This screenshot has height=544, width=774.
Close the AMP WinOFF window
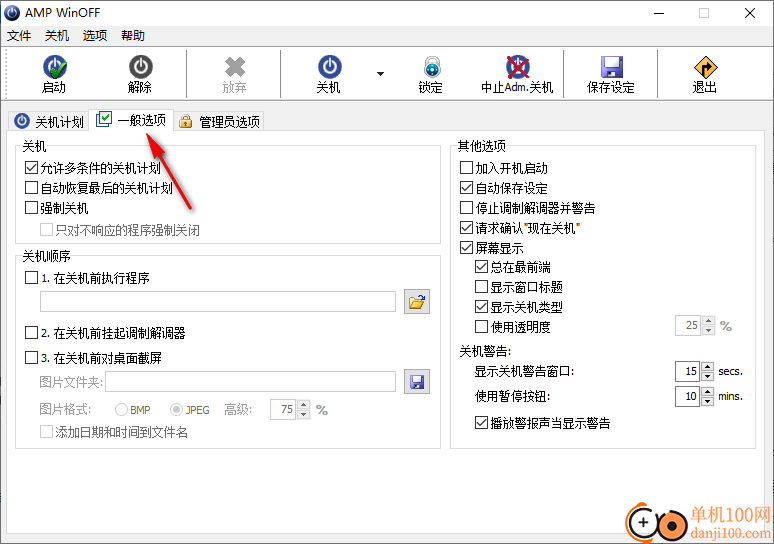click(750, 13)
